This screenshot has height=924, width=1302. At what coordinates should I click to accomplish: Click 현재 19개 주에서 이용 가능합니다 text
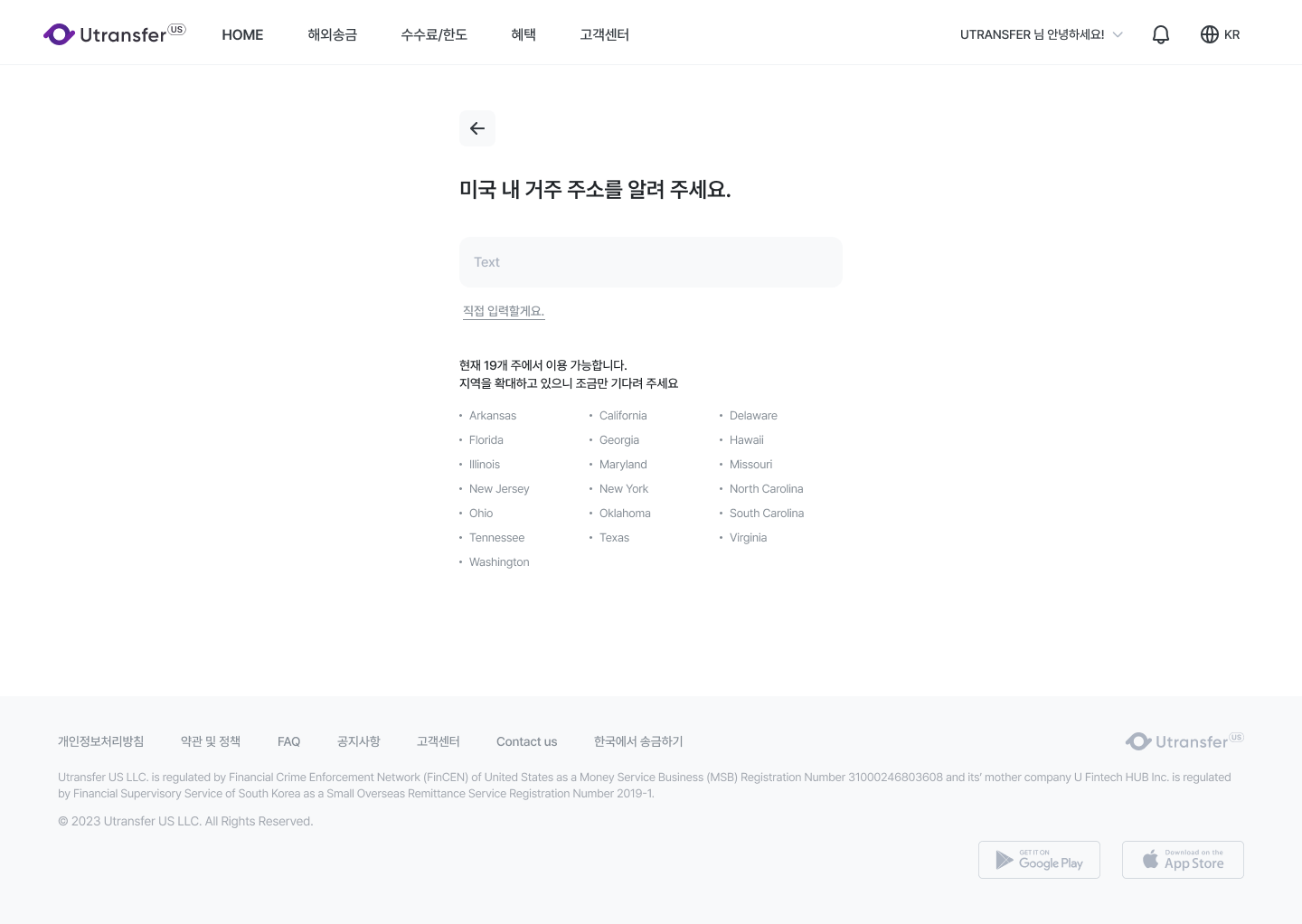click(542, 365)
